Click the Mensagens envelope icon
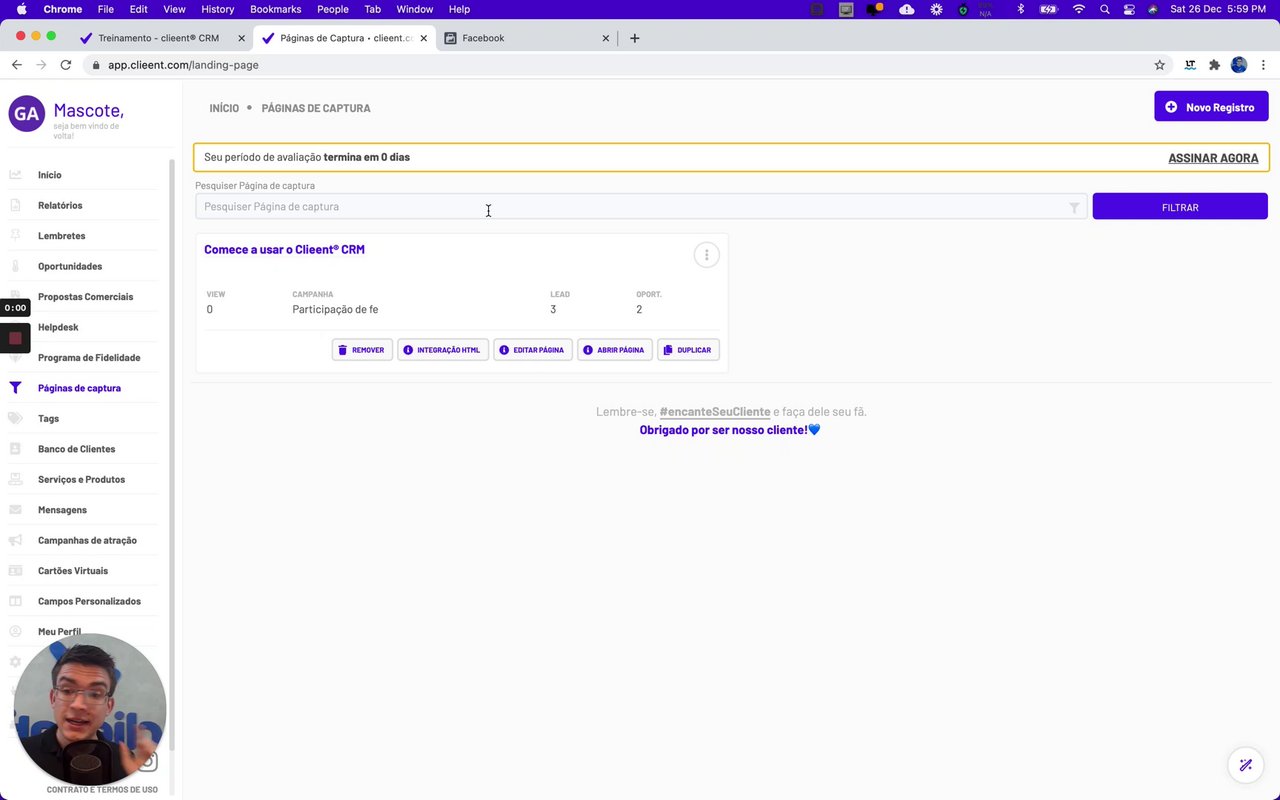The height and width of the screenshot is (800, 1280). 16,510
